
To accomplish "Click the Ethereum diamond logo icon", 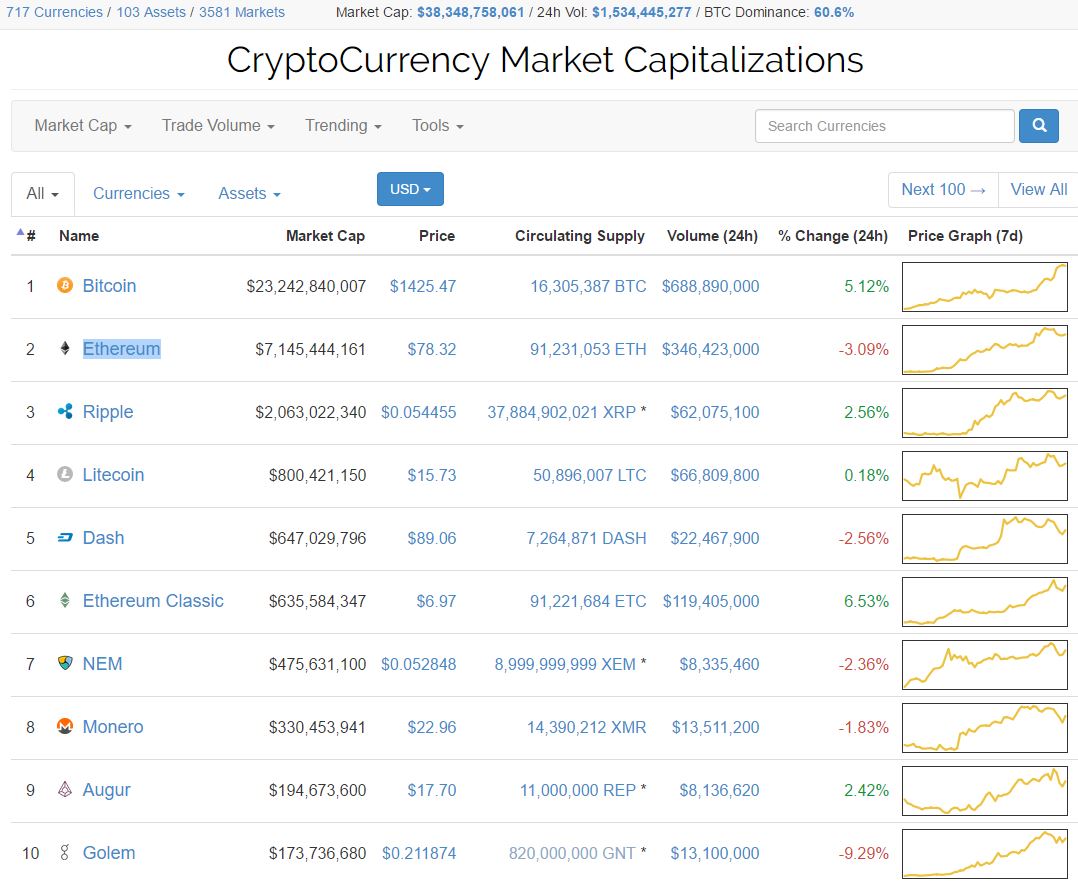I will (x=65, y=349).
